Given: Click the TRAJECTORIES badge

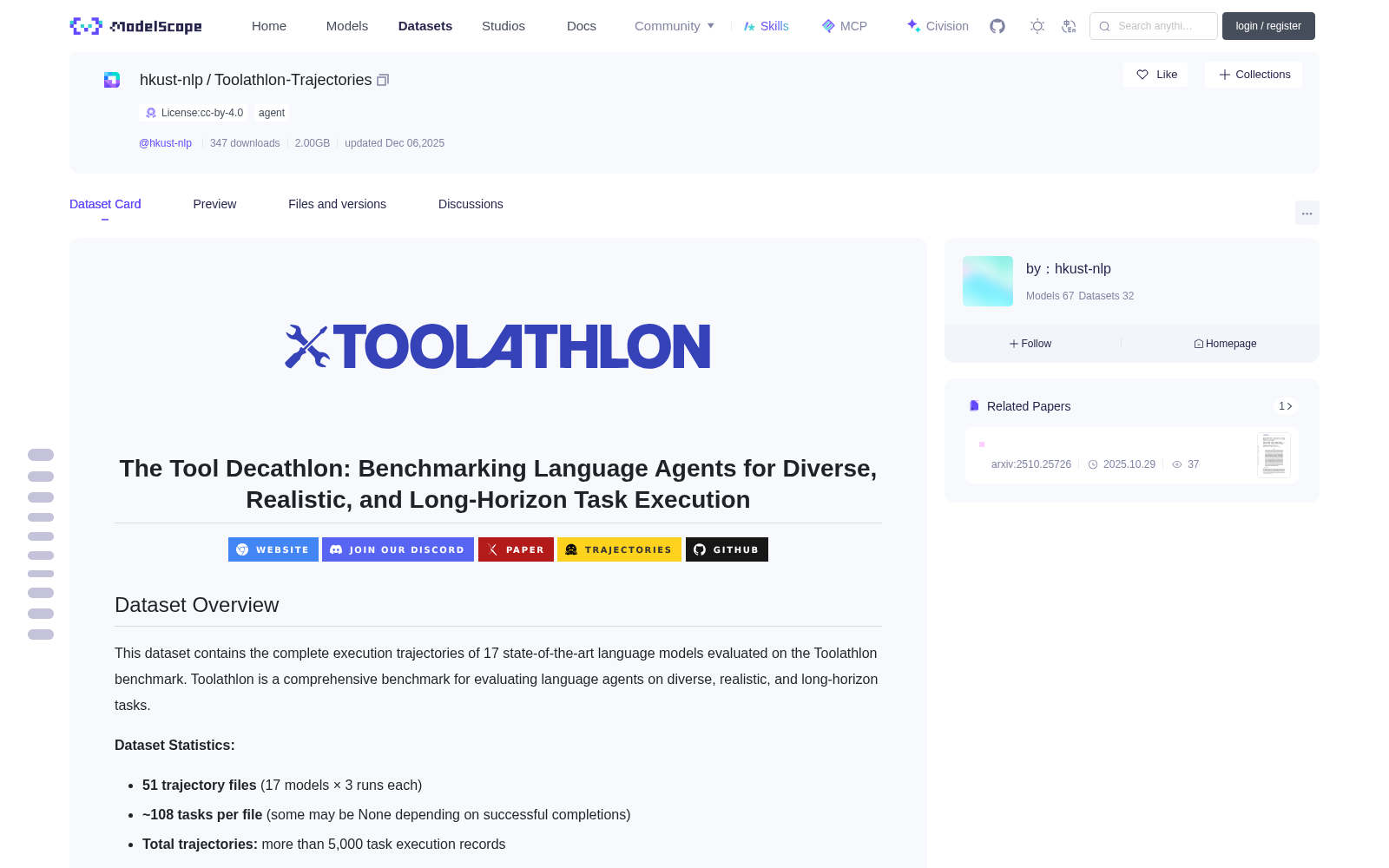Looking at the screenshot, I should click(x=619, y=549).
